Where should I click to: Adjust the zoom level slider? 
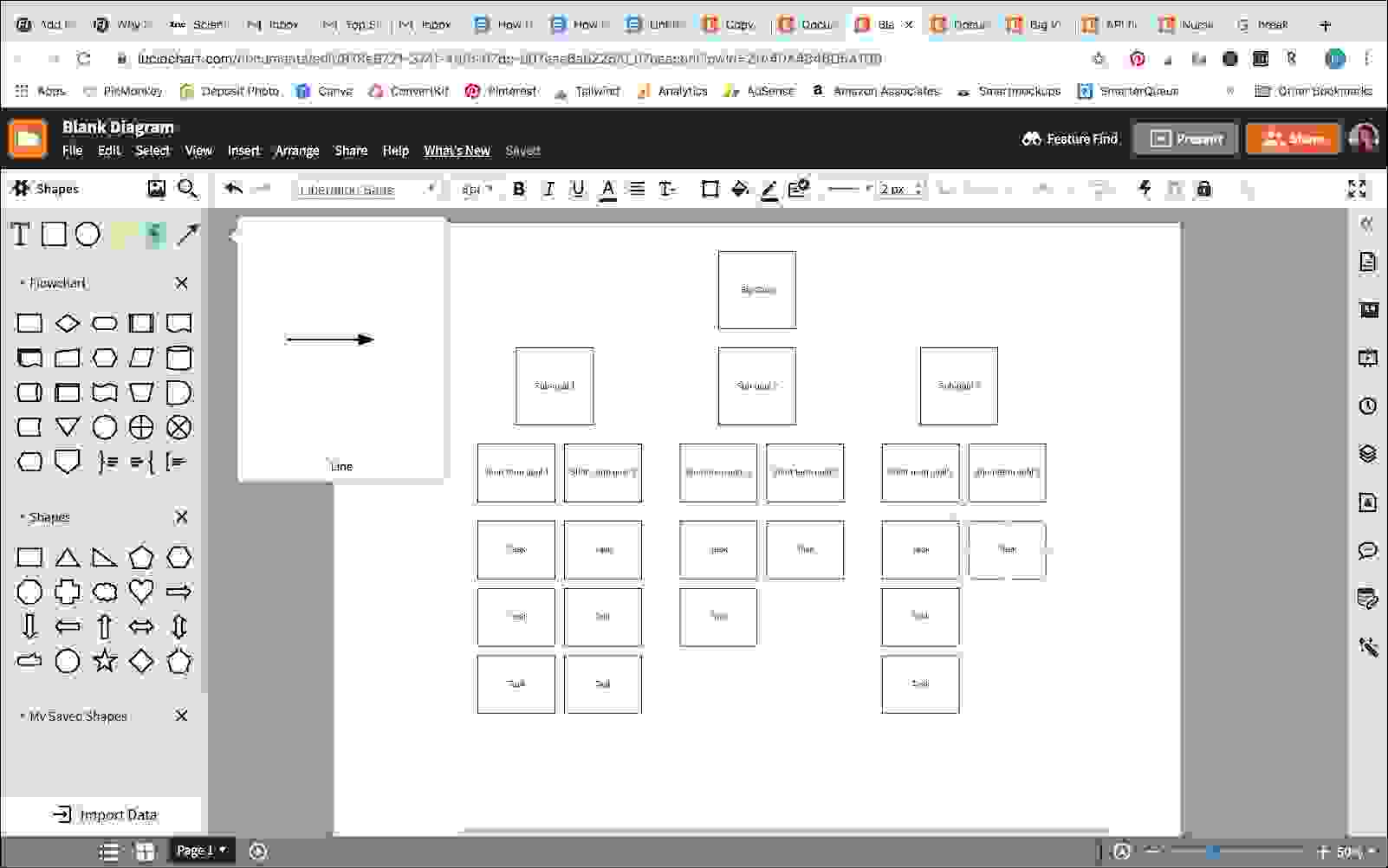pos(1215,852)
